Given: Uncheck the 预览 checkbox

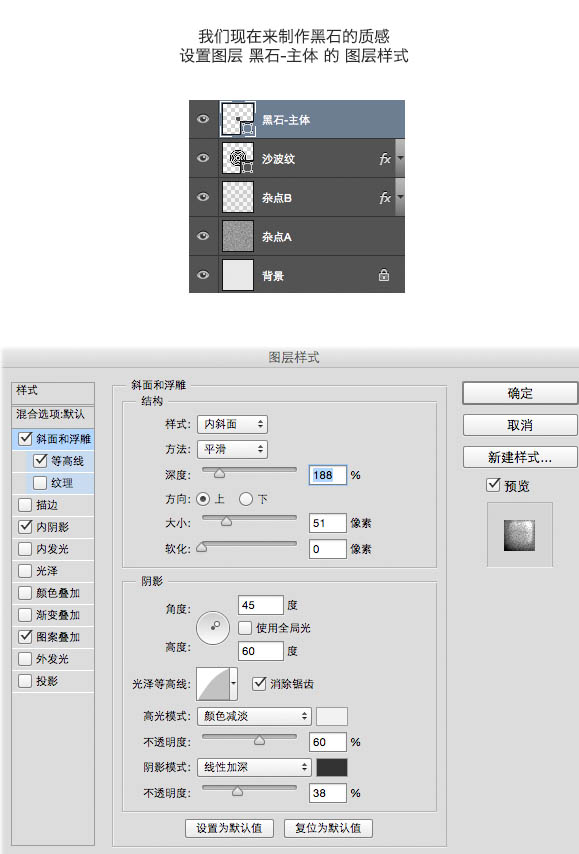Looking at the screenshot, I should (x=493, y=484).
